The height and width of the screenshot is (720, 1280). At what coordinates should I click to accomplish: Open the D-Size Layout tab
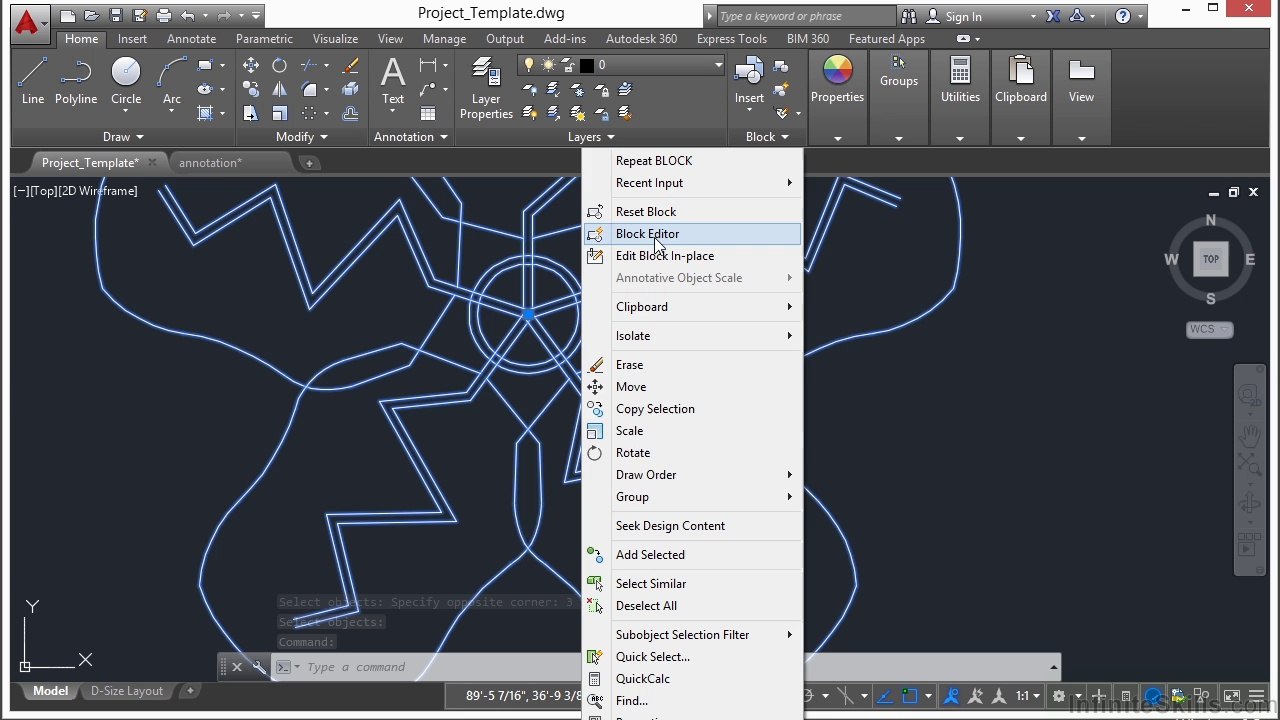coord(127,691)
